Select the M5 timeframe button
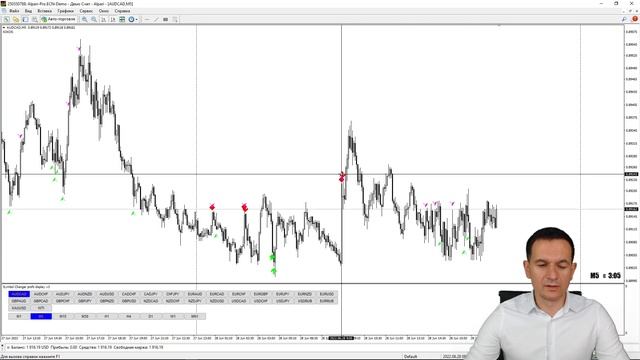 pyautogui.click(x=41, y=316)
